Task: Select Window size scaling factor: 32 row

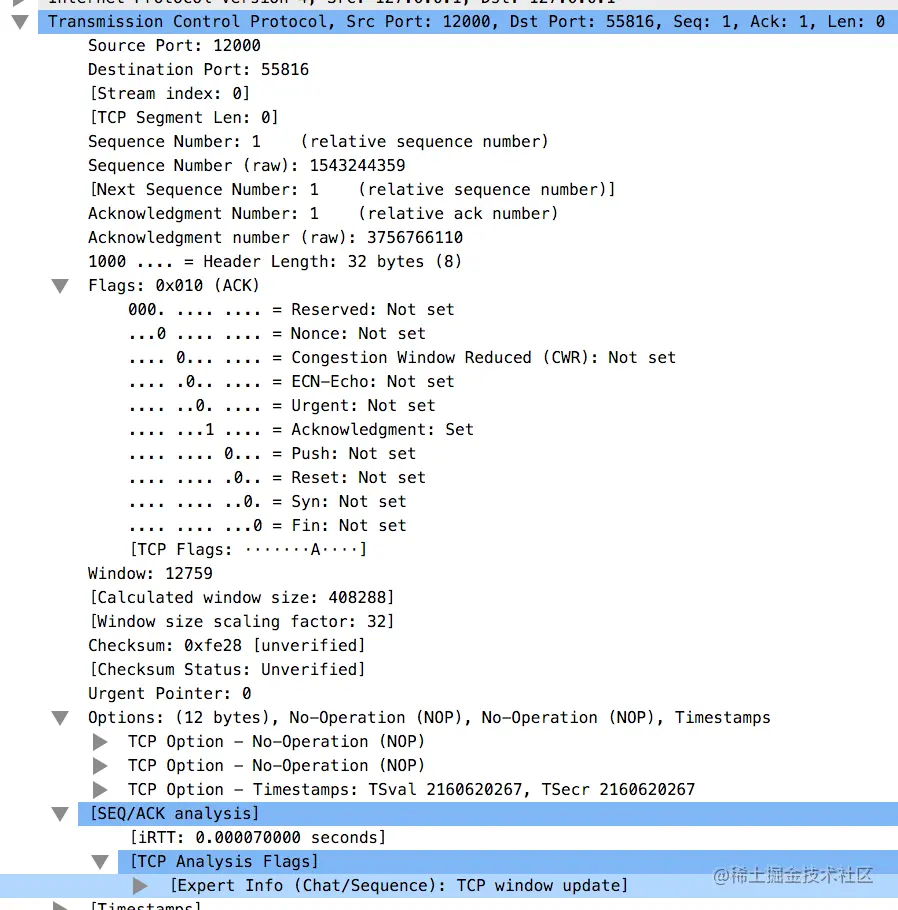Action: click(x=241, y=622)
